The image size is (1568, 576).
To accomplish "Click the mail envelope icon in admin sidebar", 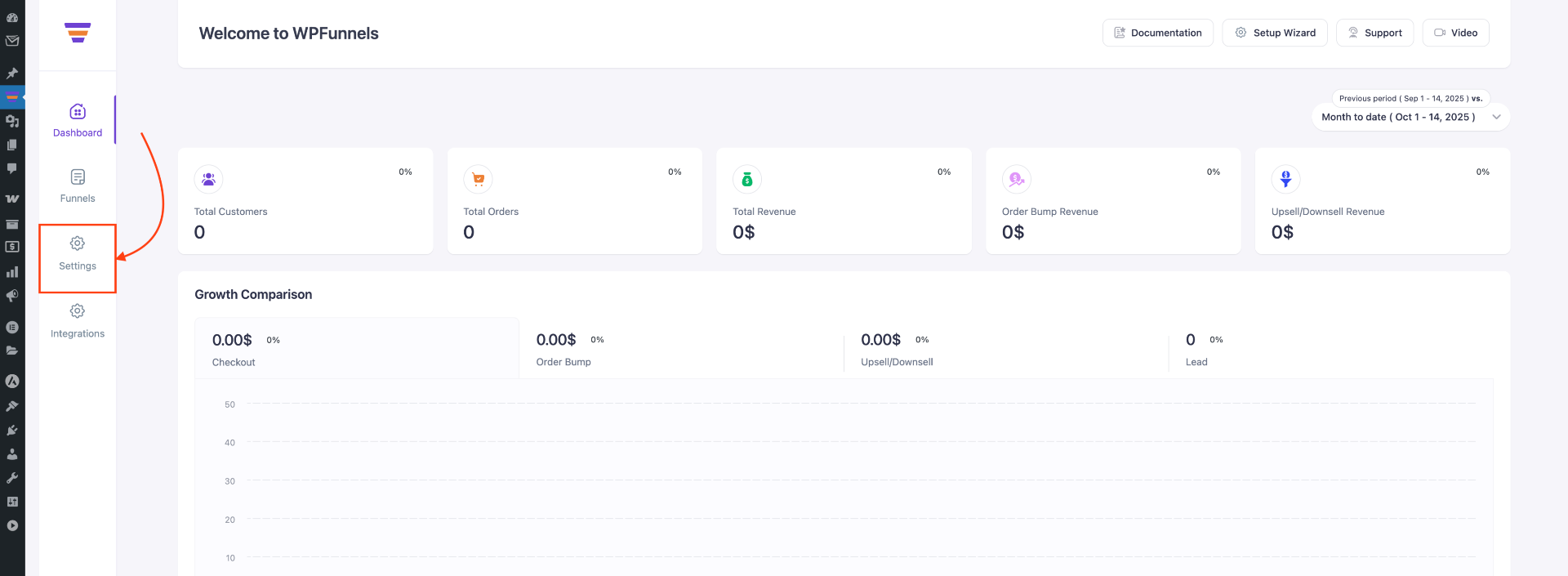I will coord(12,41).
